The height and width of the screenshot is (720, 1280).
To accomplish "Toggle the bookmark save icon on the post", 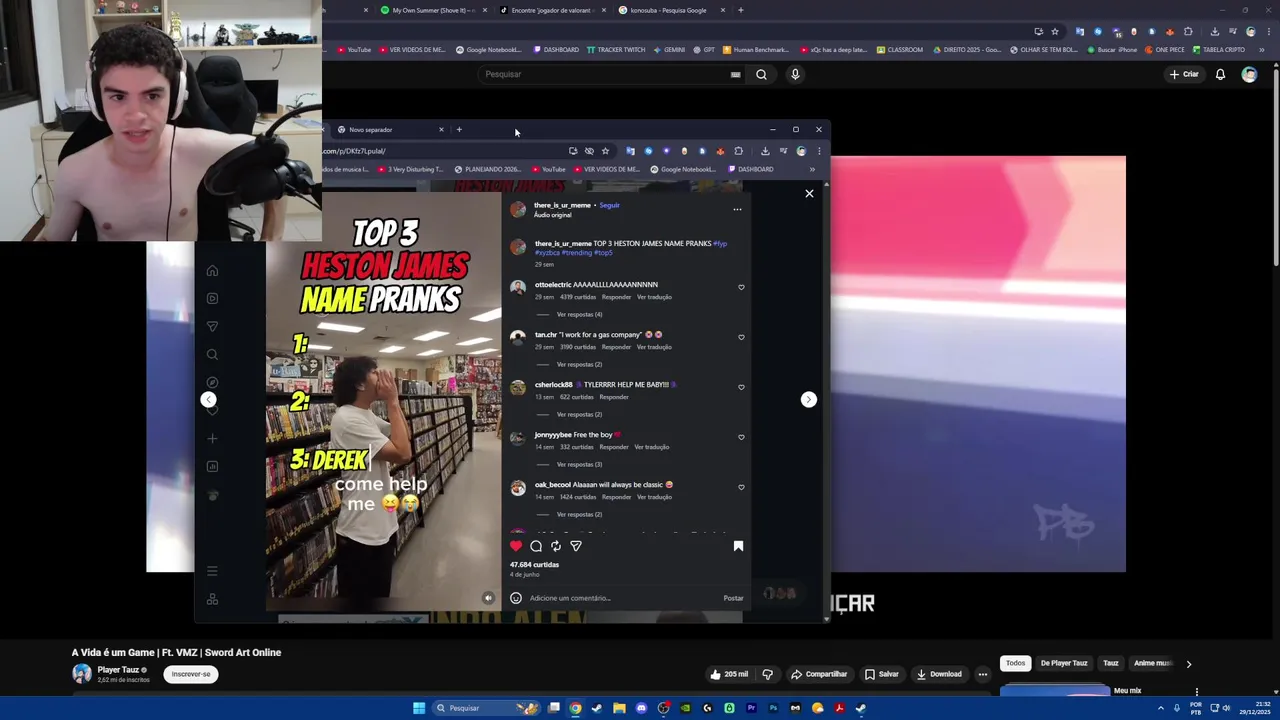I will (738, 546).
